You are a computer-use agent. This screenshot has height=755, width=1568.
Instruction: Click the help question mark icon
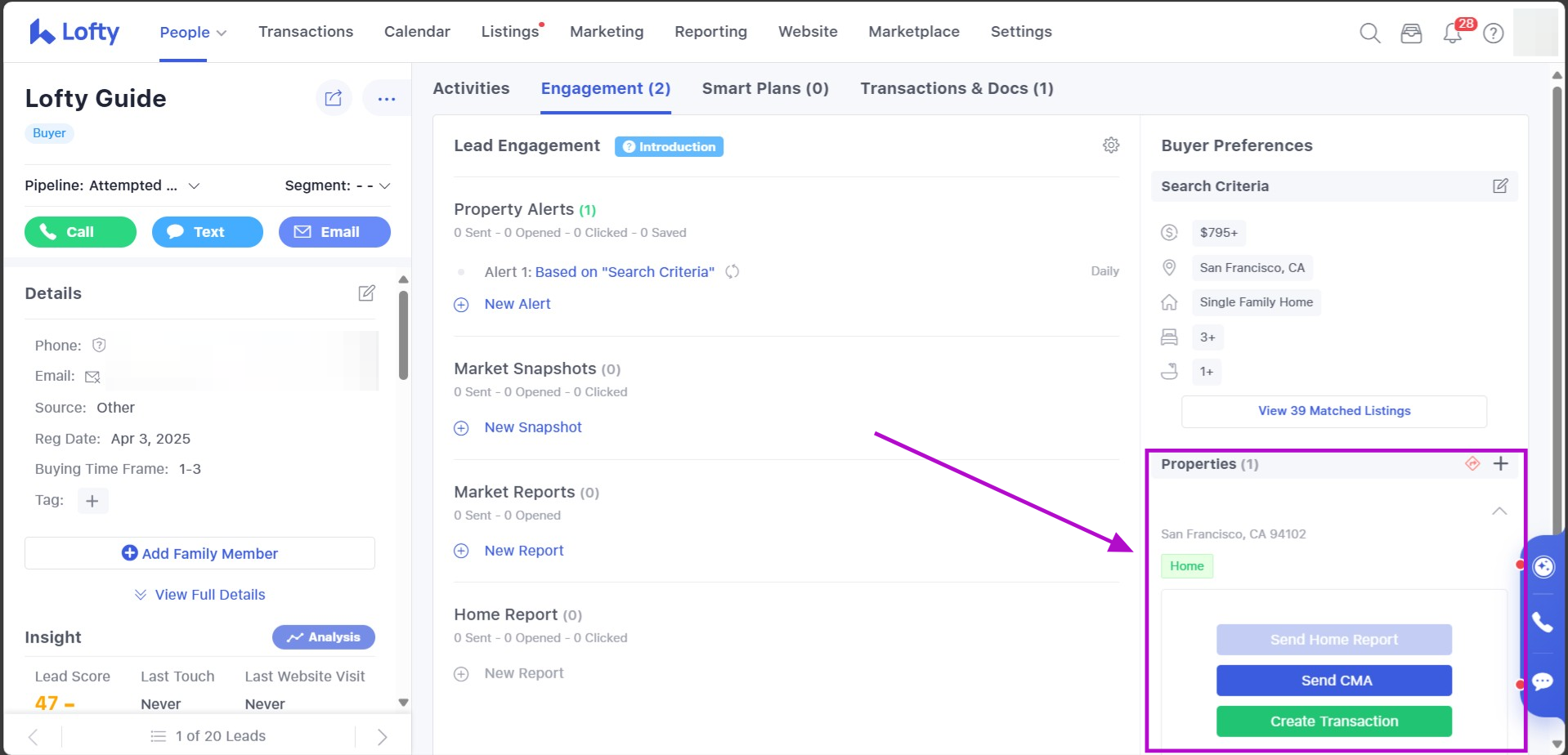[x=1494, y=34]
